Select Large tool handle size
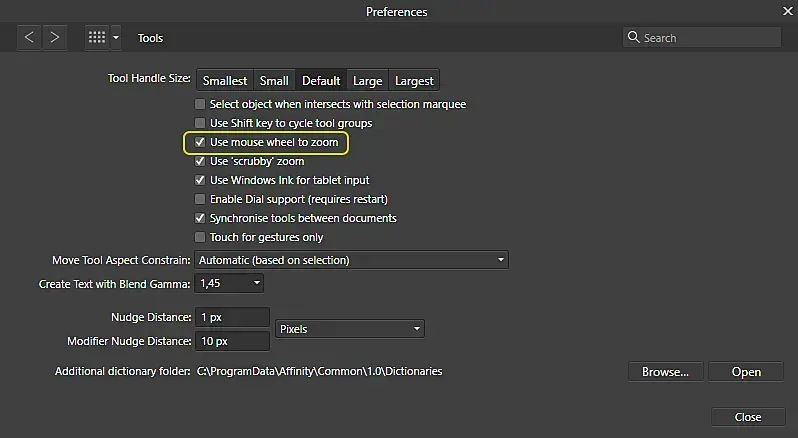The image size is (798, 438). click(367, 80)
